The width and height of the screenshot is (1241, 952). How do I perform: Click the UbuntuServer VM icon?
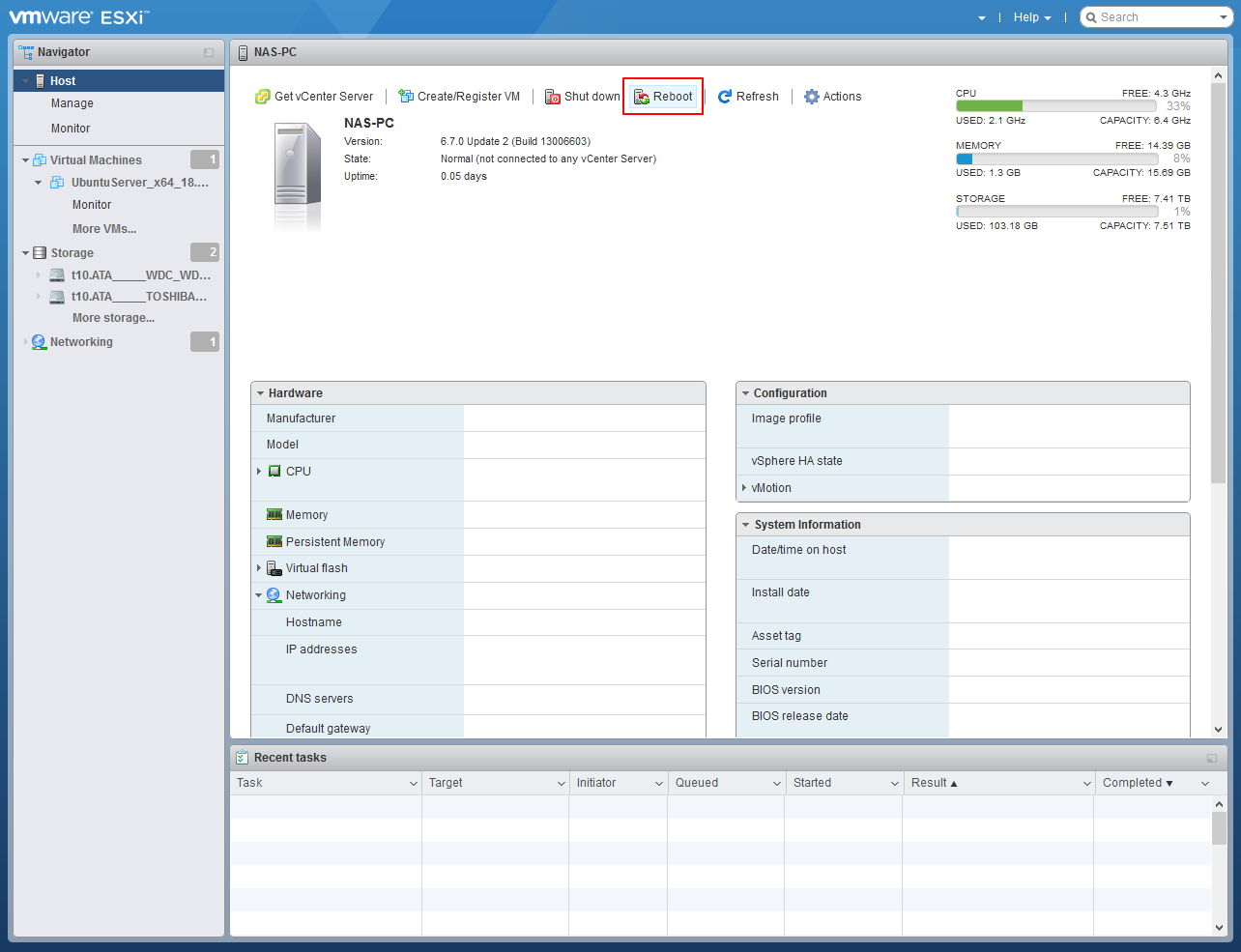click(57, 183)
